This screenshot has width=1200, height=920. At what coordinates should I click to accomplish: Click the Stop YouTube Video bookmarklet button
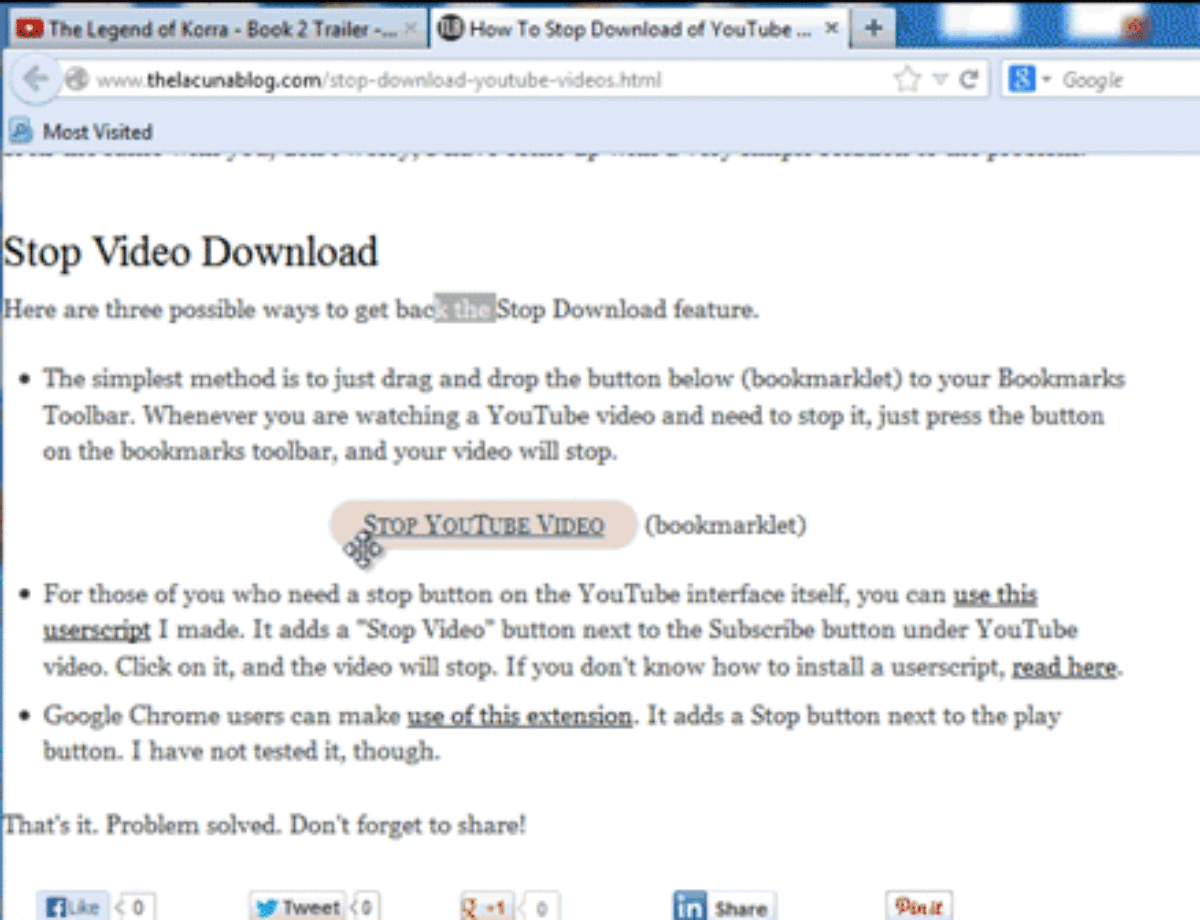click(484, 525)
